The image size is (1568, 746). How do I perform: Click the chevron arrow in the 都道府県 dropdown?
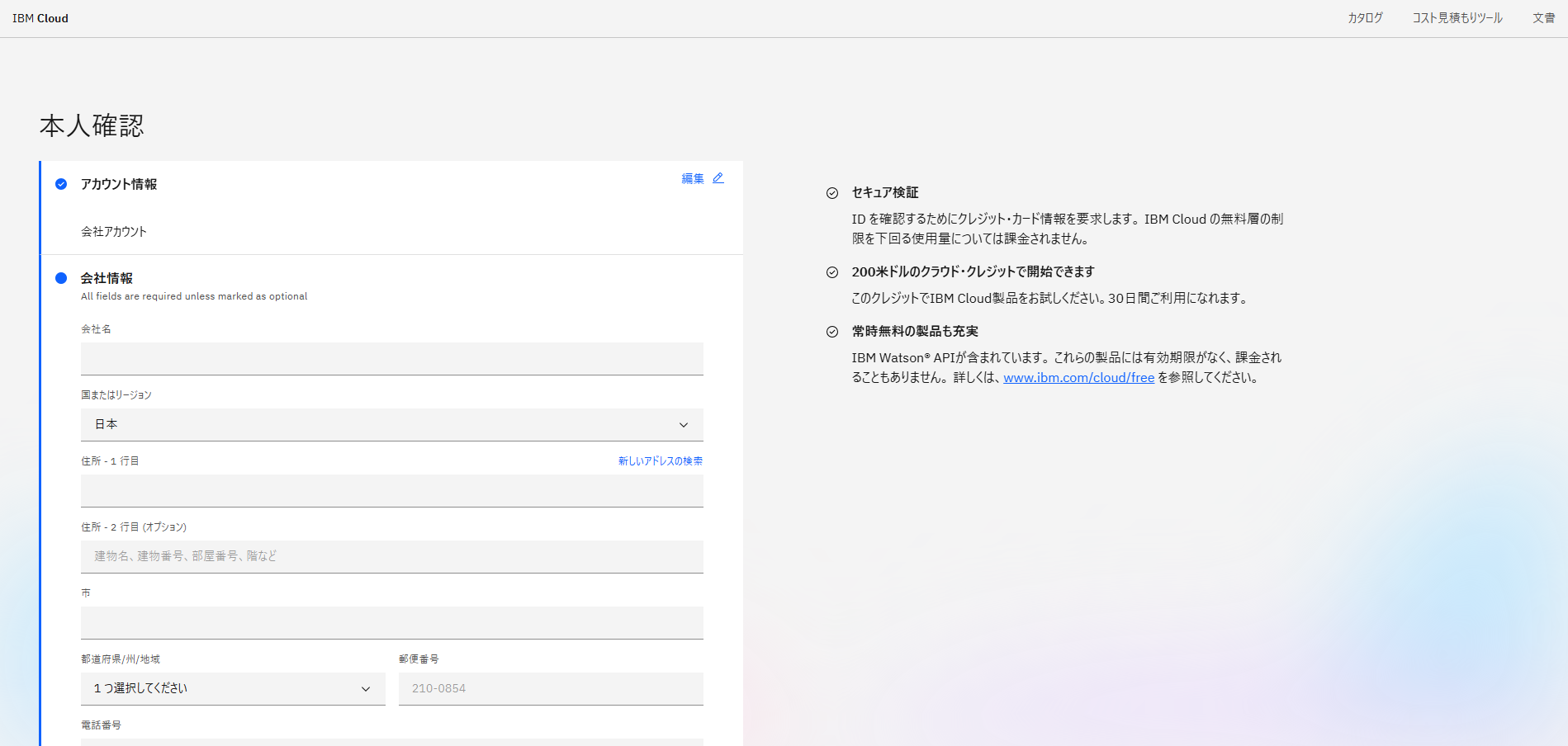click(x=366, y=689)
